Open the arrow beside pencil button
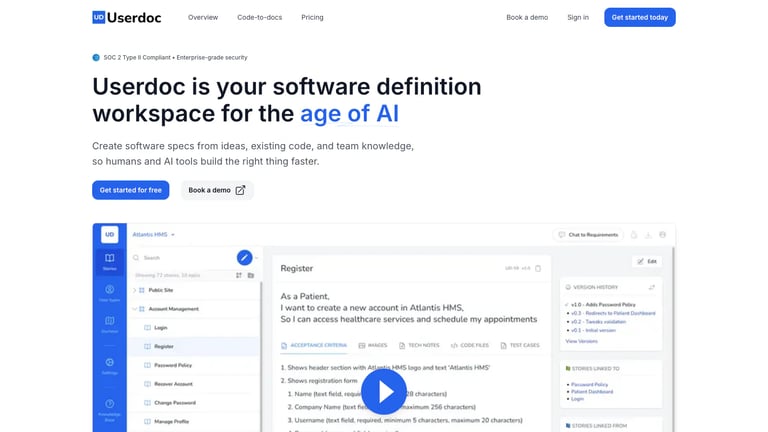Screen dimensions: 768x432 pyautogui.click(x=256, y=258)
